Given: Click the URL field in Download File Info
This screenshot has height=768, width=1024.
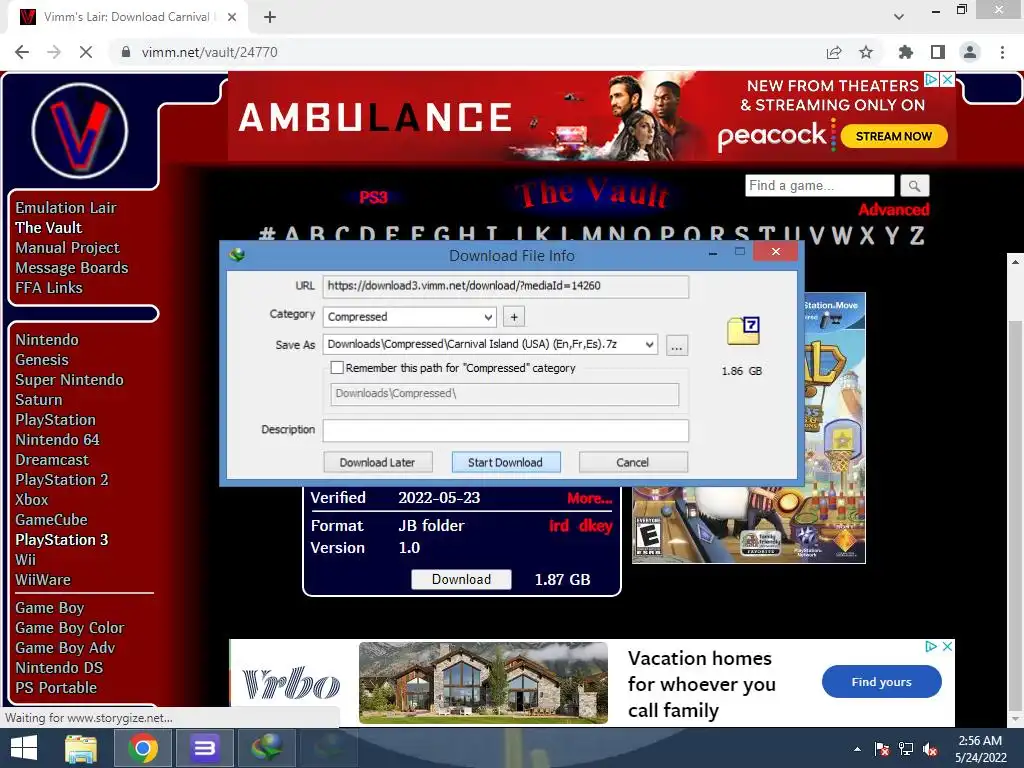Looking at the screenshot, I should (505, 286).
